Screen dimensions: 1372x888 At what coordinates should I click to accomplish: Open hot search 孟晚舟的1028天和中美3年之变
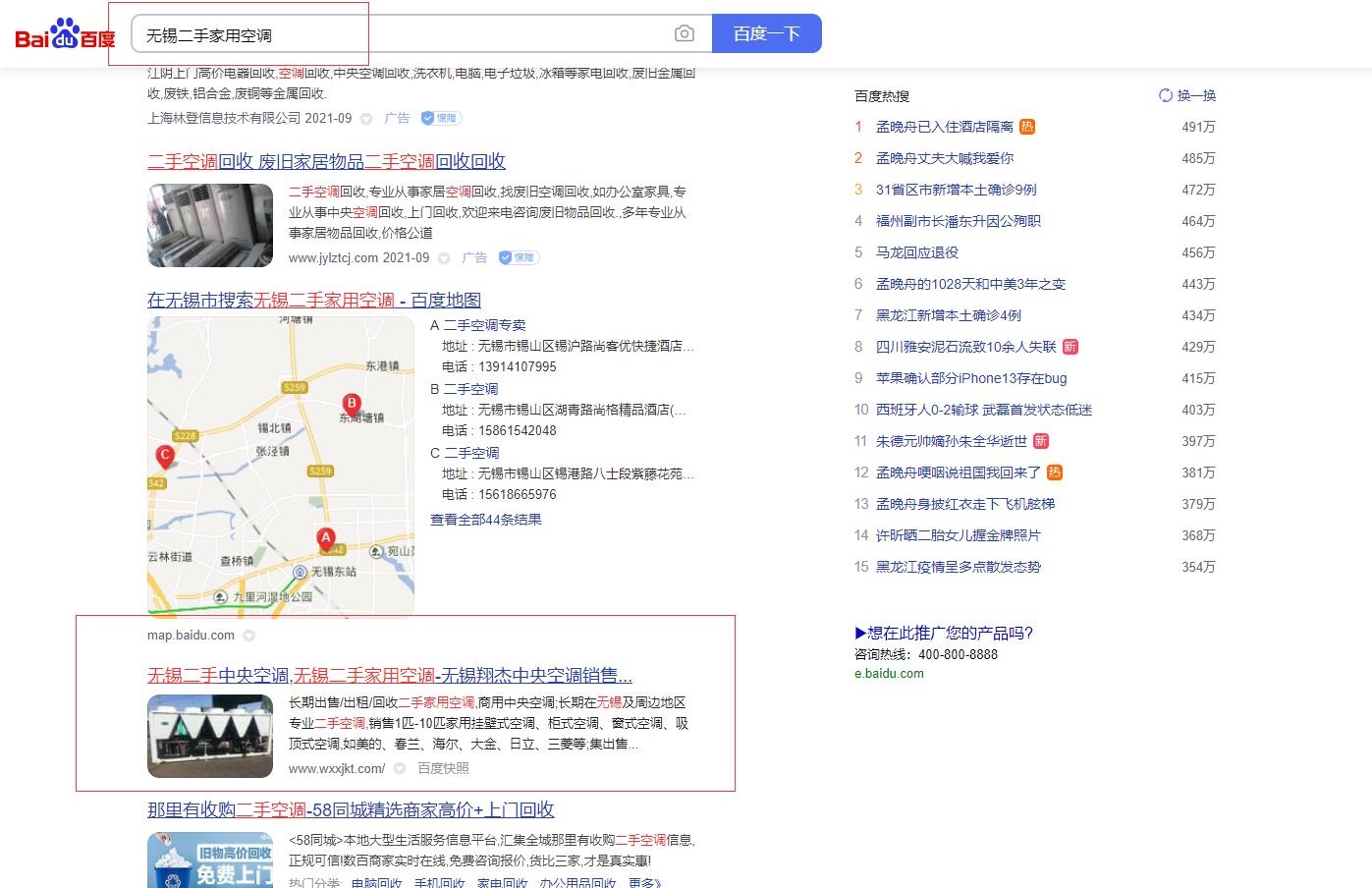click(970, 284)
